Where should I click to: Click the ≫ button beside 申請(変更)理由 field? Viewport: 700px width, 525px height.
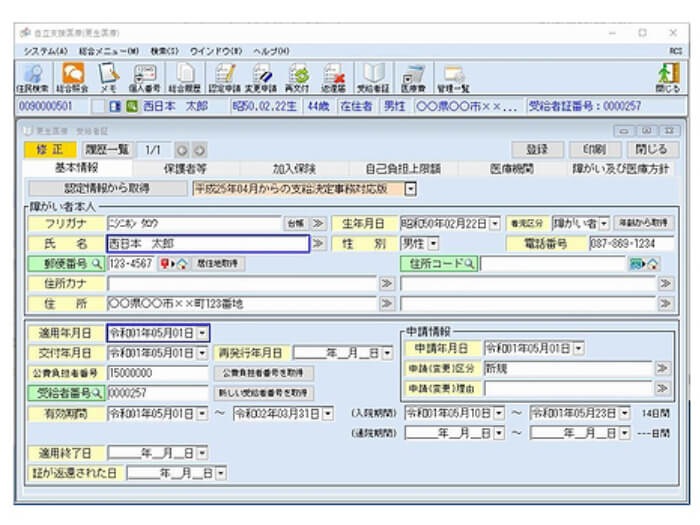click(x=662, y=388)
